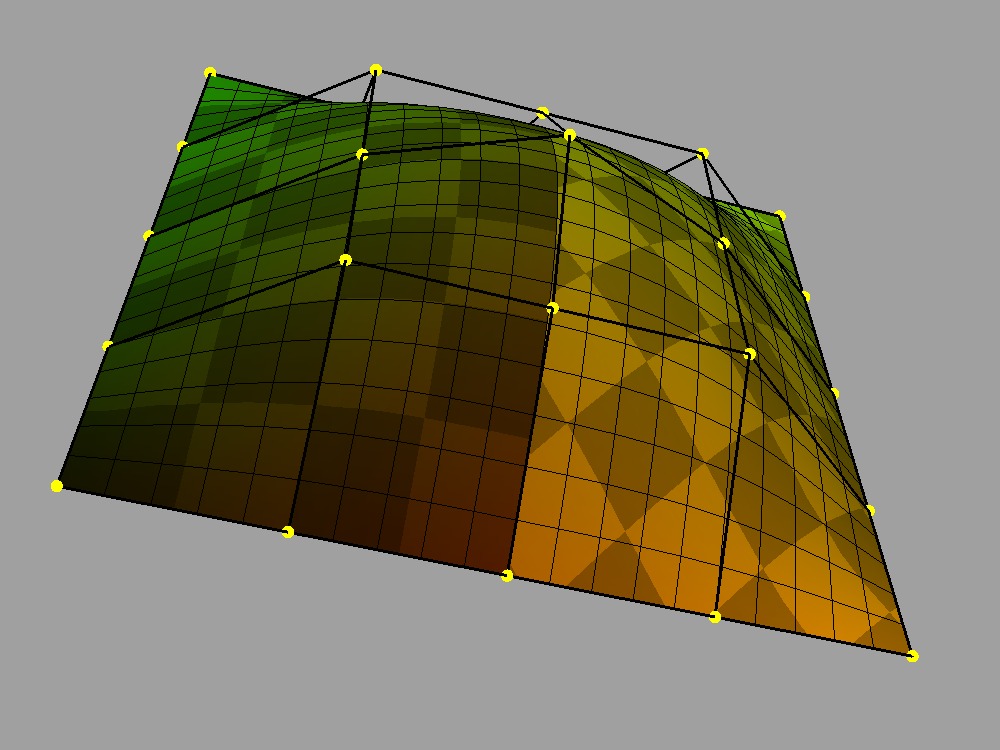Viewport: 1000px width, 750px height.
Task: Click the back-left corner control point
Action: [x=210, y=73]
